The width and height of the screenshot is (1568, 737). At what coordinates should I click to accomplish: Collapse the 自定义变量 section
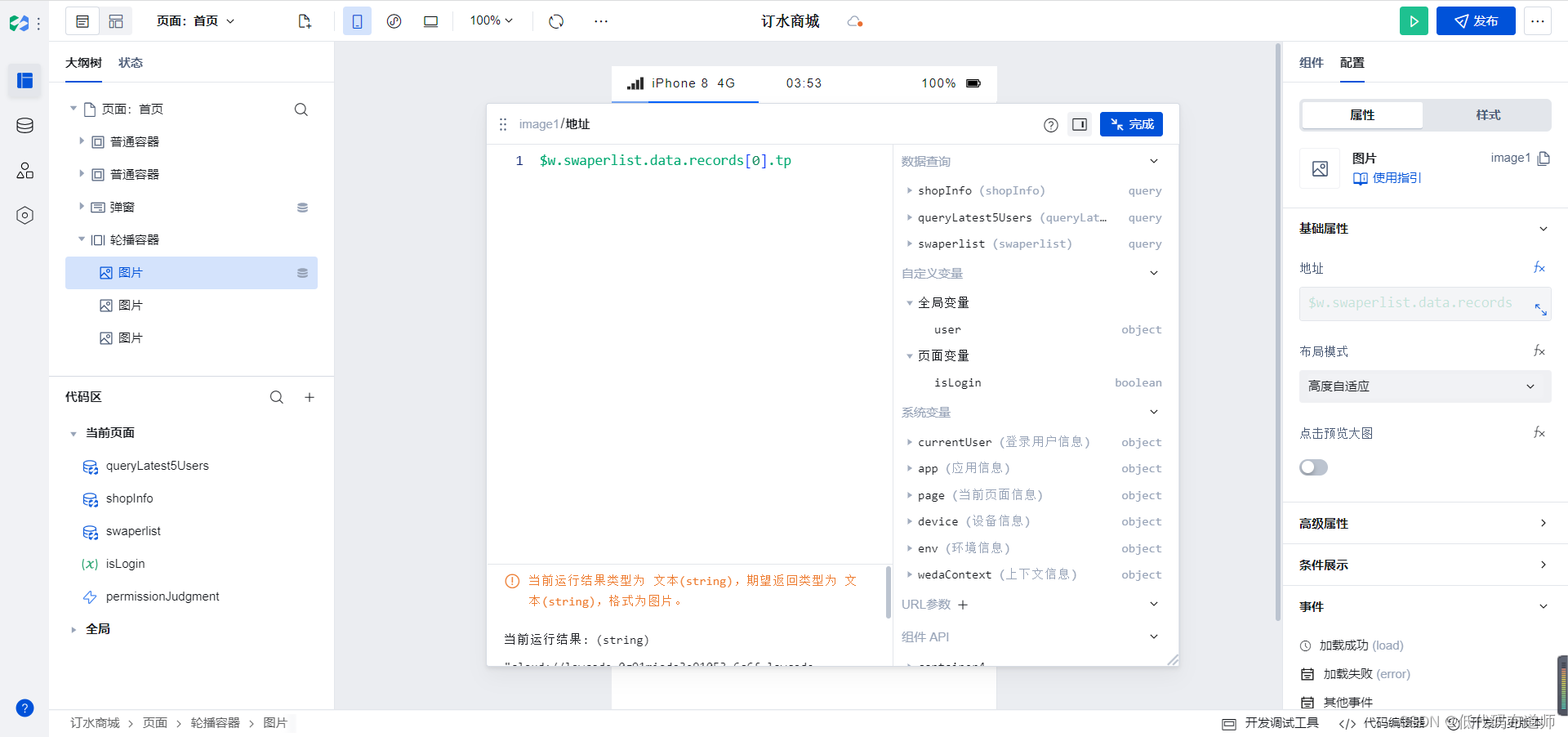(x=1154, y=274)
